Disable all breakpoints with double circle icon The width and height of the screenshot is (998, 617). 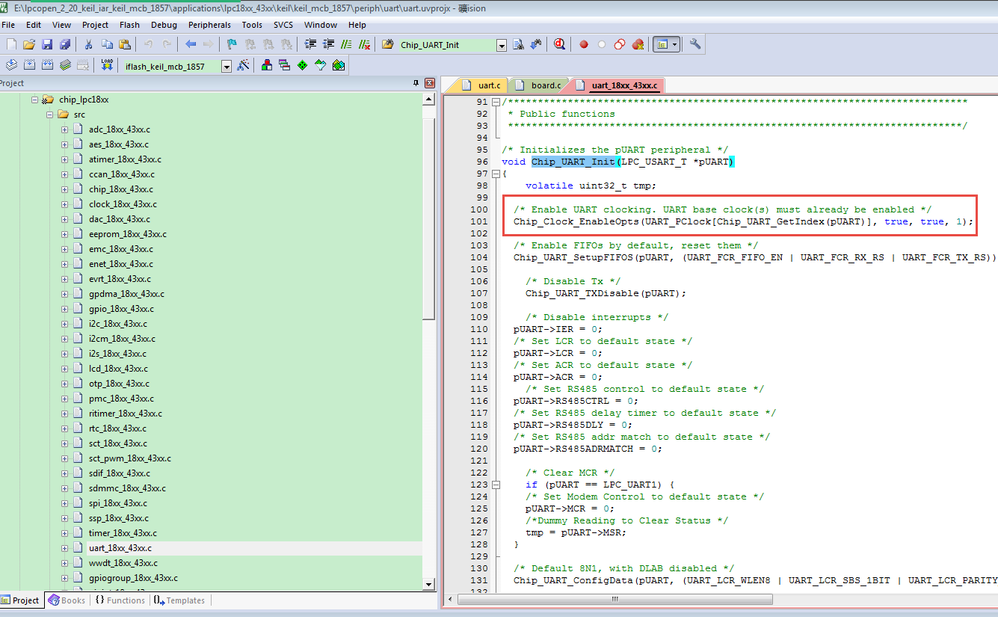point(619,45)
